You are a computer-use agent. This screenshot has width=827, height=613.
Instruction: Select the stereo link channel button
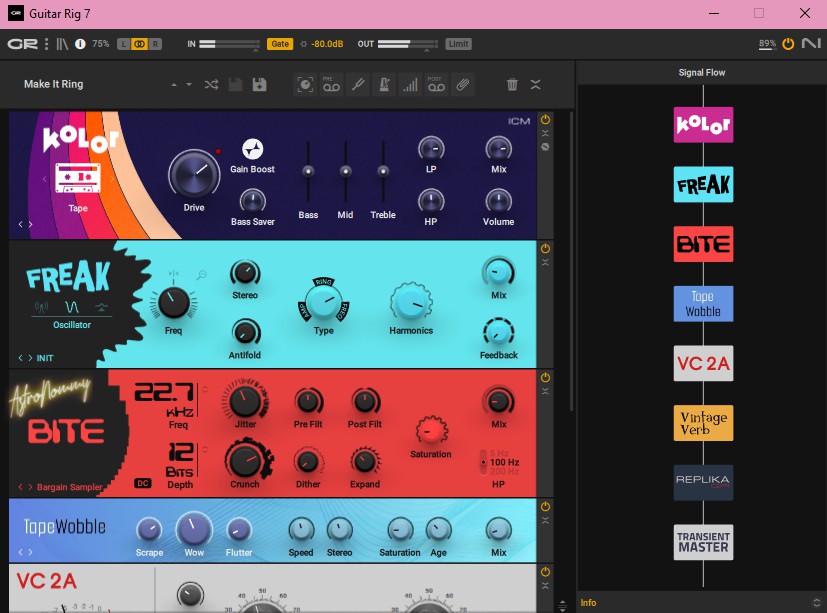click(139, 44)
